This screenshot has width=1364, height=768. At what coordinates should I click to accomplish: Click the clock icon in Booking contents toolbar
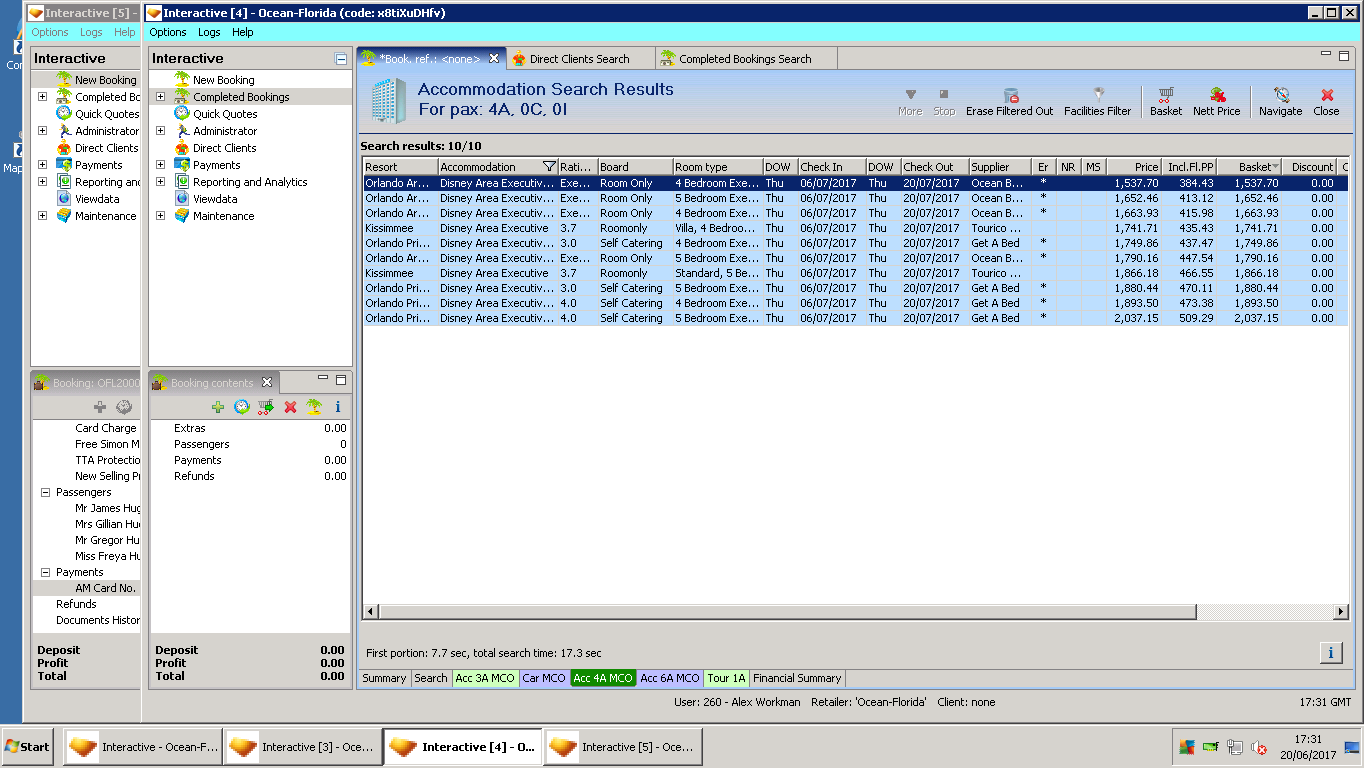[x=242, y=407]
